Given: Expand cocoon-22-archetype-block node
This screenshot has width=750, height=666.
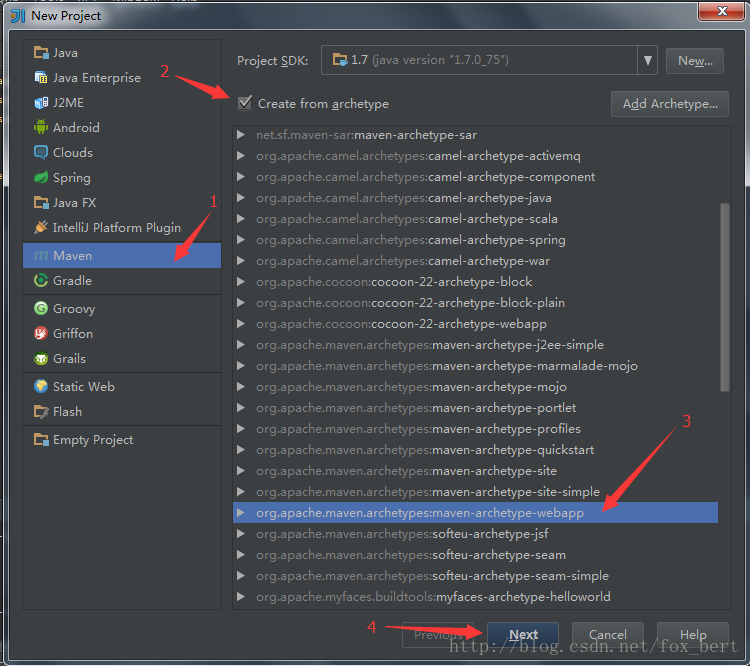Looking at the screenshot, I should click(x=241, y=282).
